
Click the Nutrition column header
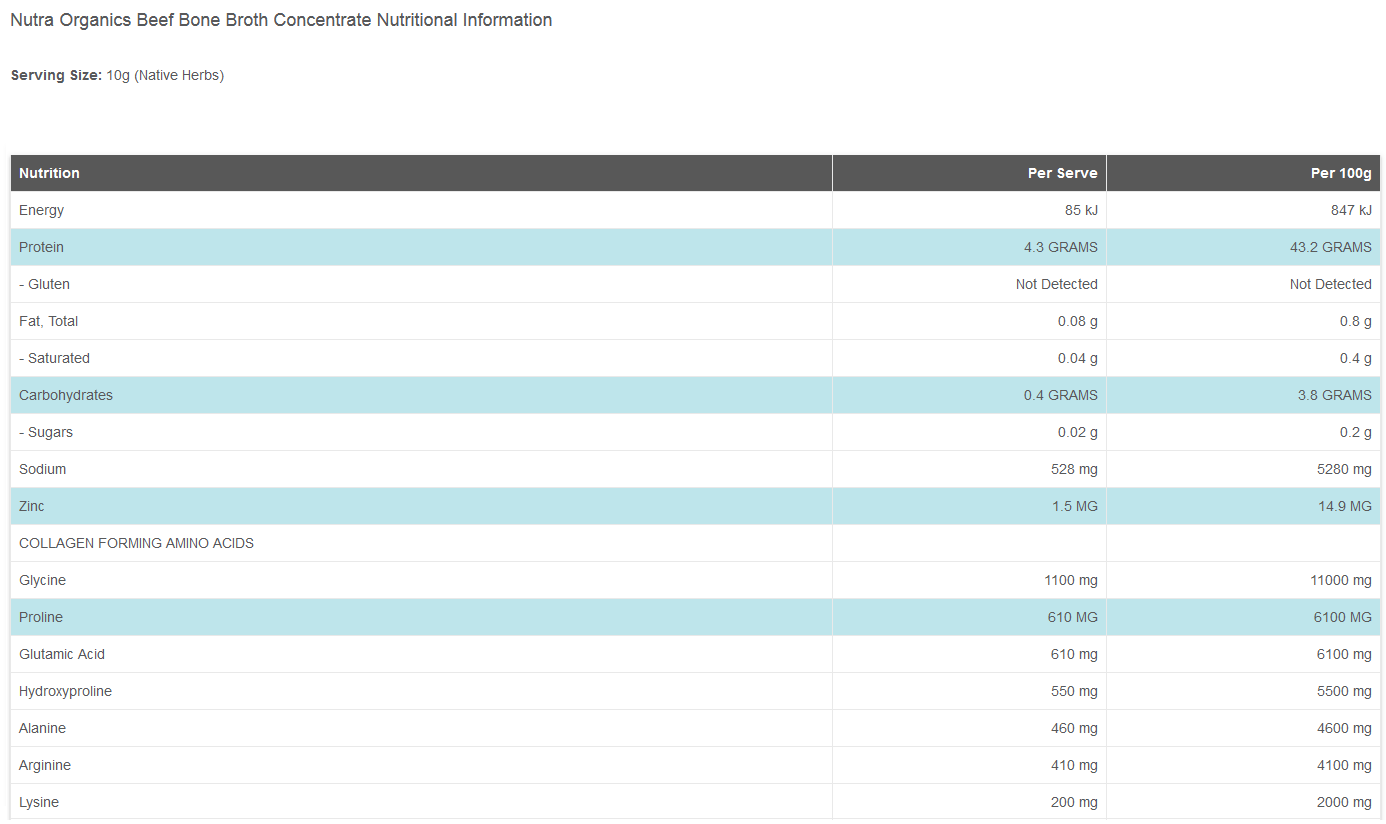tap(49, 173)
